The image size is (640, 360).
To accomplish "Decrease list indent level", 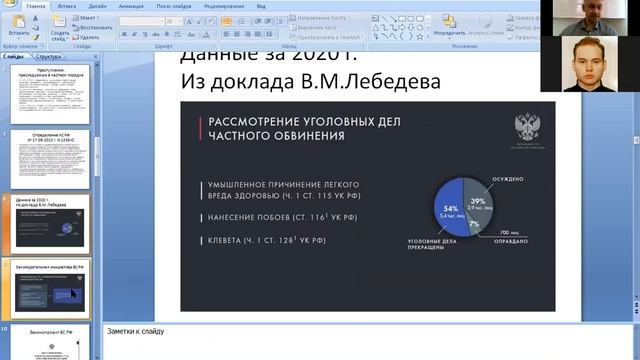I will point(258,21).
